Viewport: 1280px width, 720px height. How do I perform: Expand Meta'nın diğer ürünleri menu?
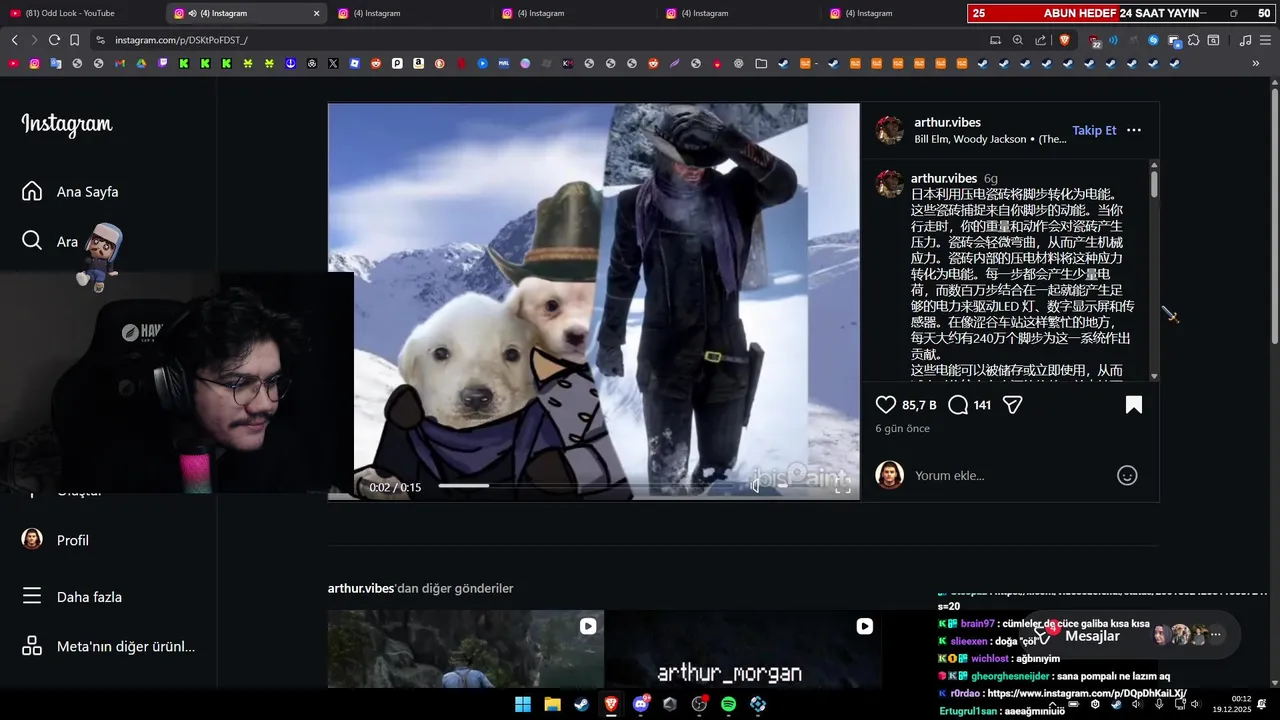click(108, 646)
